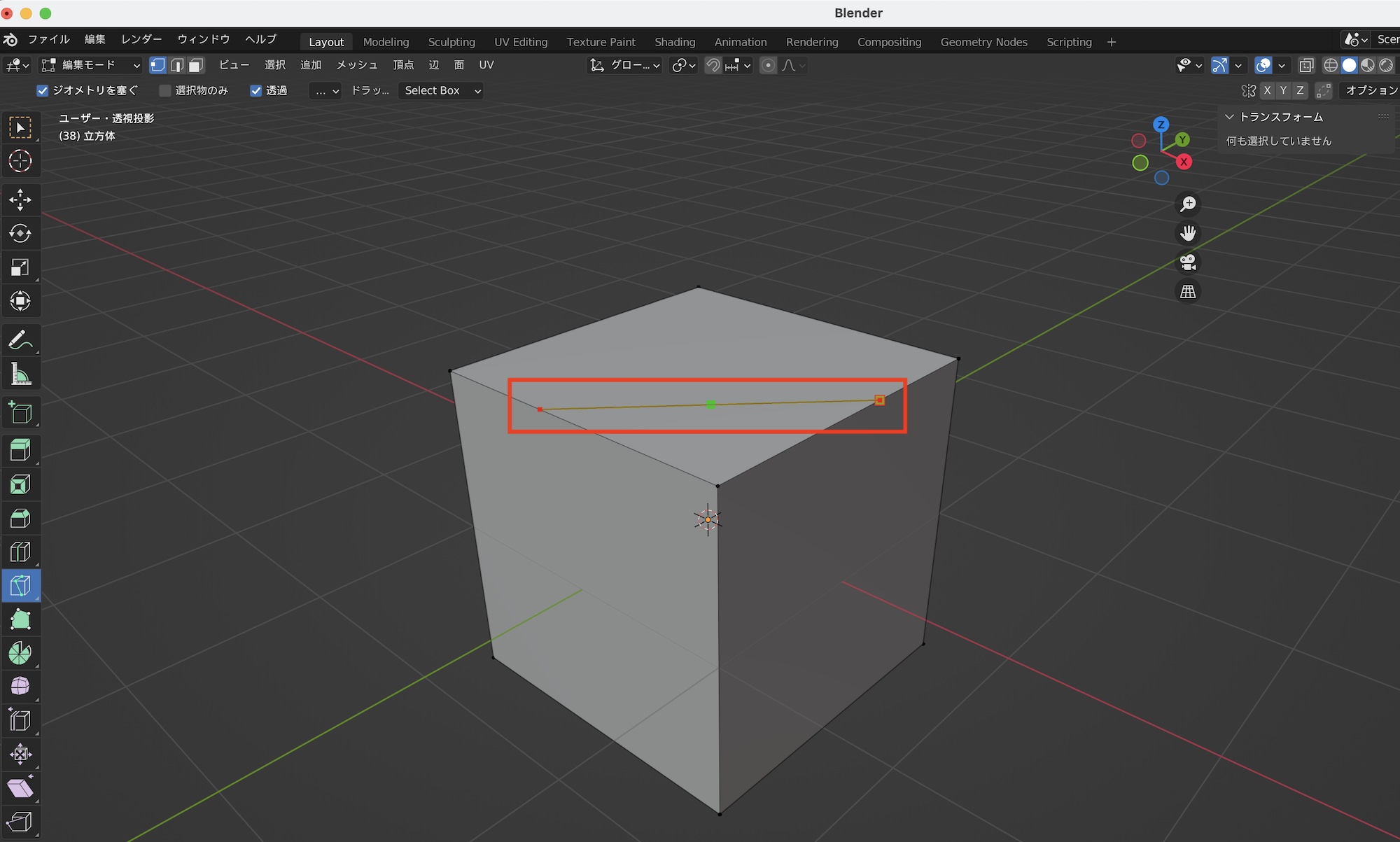
Task: Switch to face select mode
Action: tap(196, 65)
